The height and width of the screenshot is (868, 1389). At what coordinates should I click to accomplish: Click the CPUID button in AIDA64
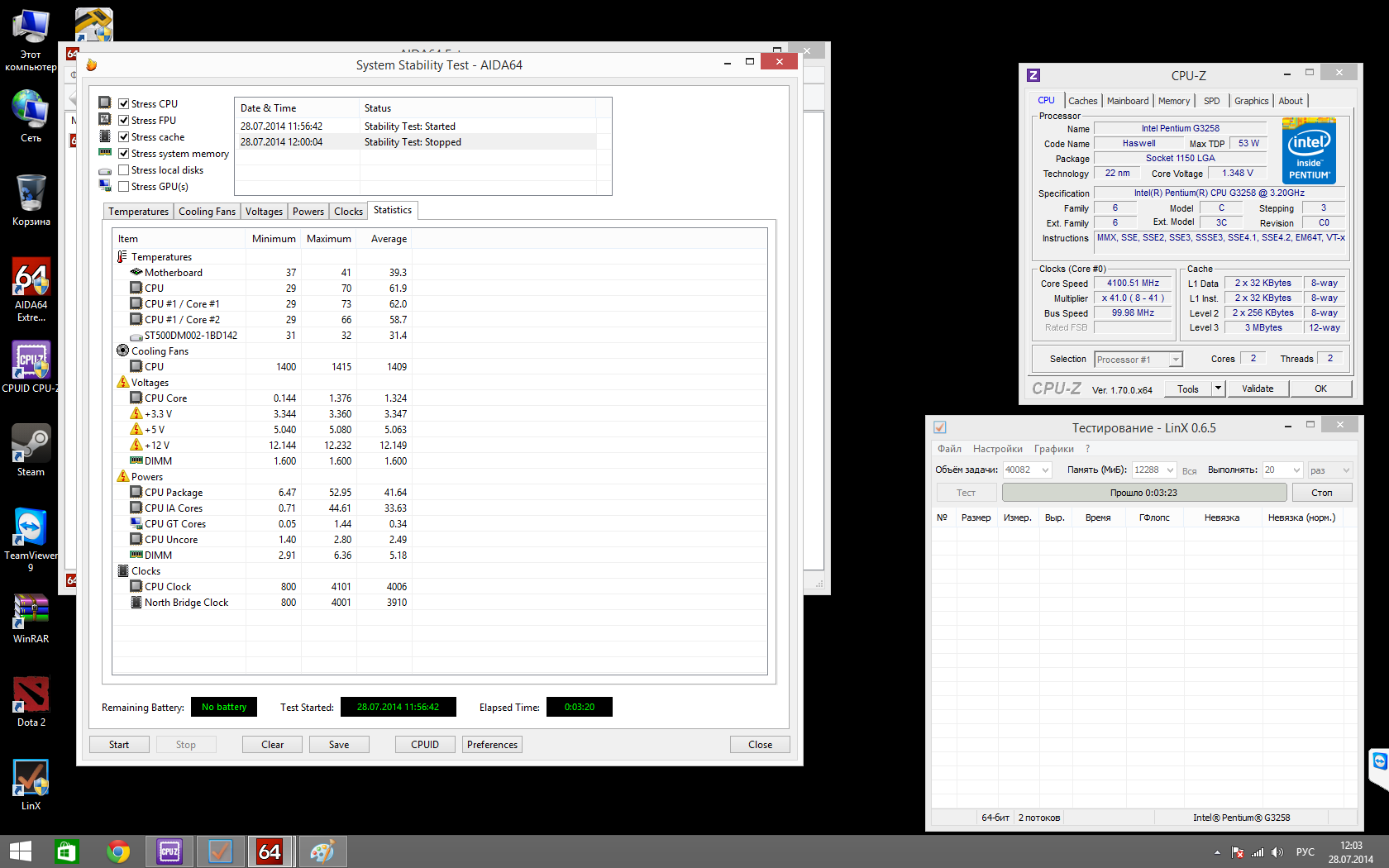point(425,745)
